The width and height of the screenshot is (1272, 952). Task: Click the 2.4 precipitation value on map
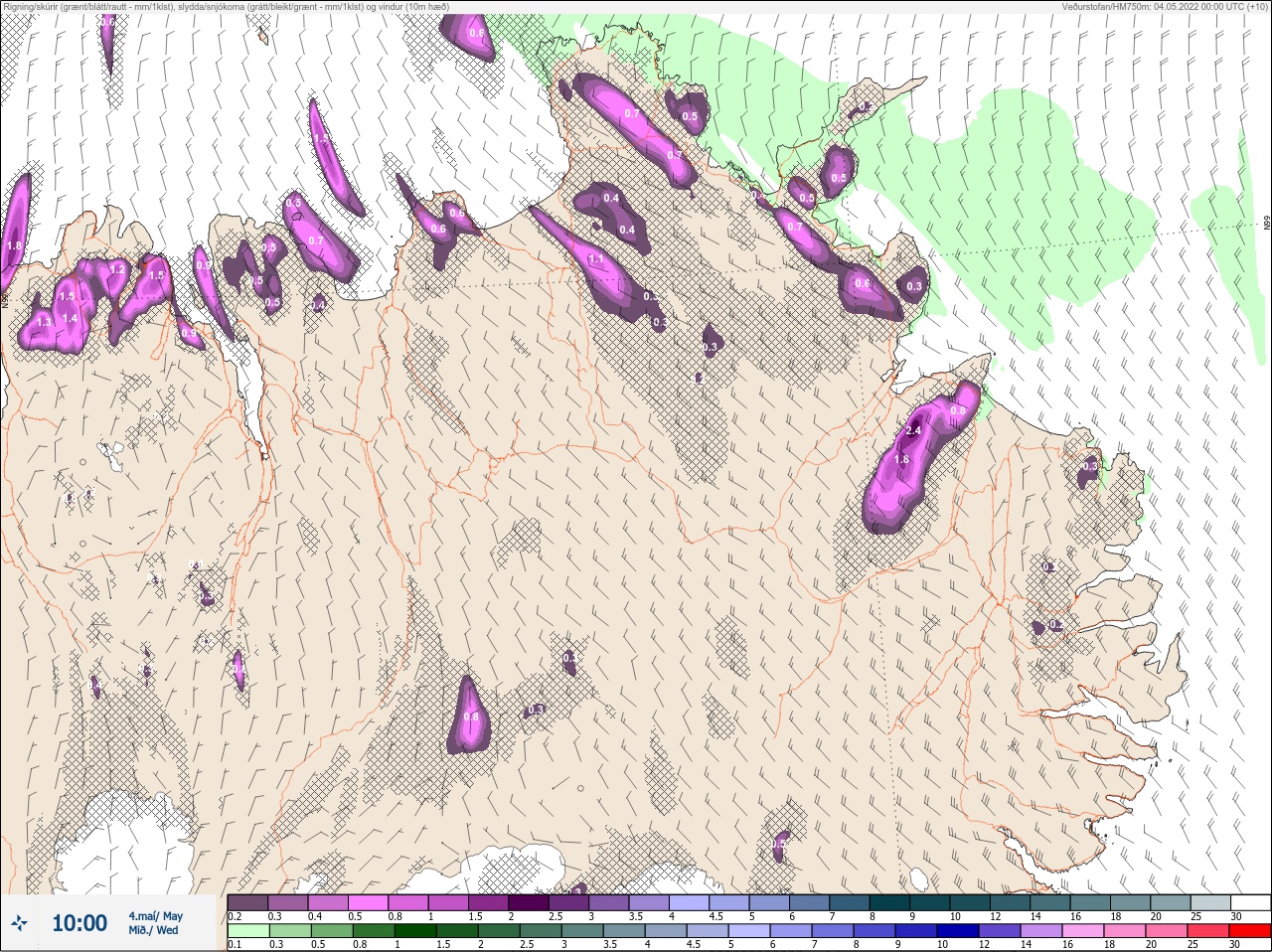914,431
